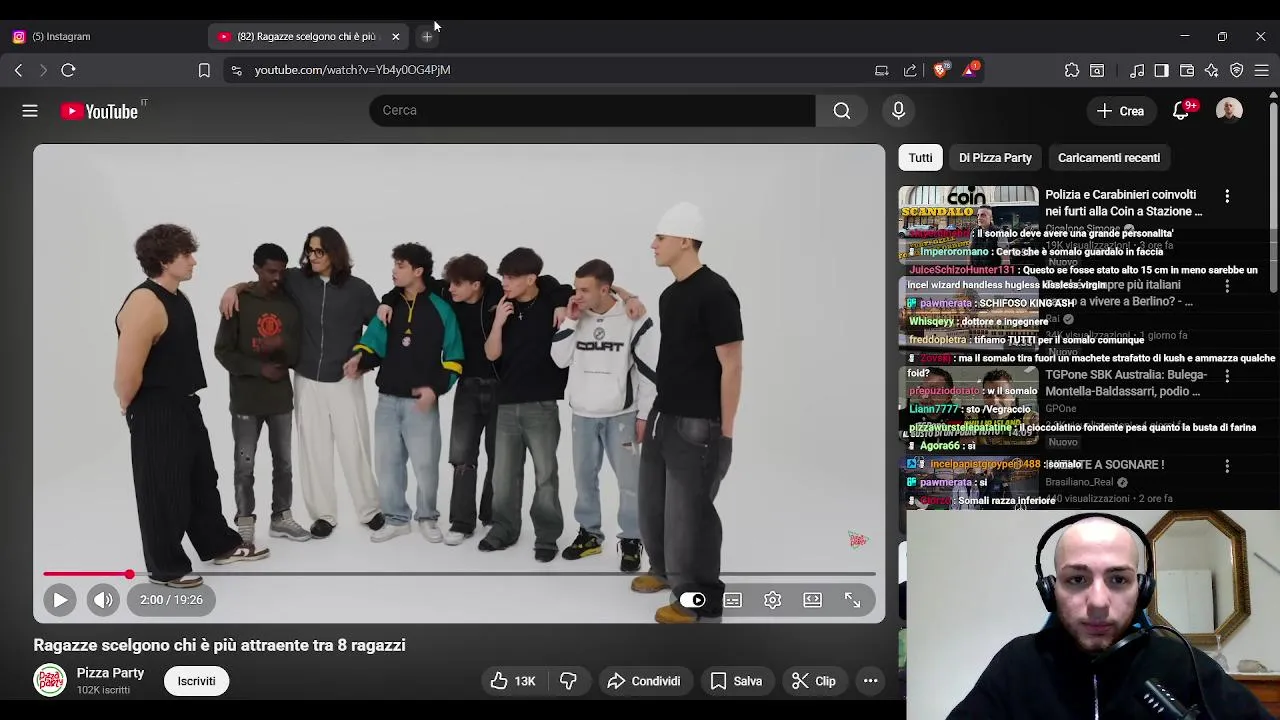Screen dimensions: 1280x720
Task: Open YouTube notifications bell
Action: (x=1181, y=111)
